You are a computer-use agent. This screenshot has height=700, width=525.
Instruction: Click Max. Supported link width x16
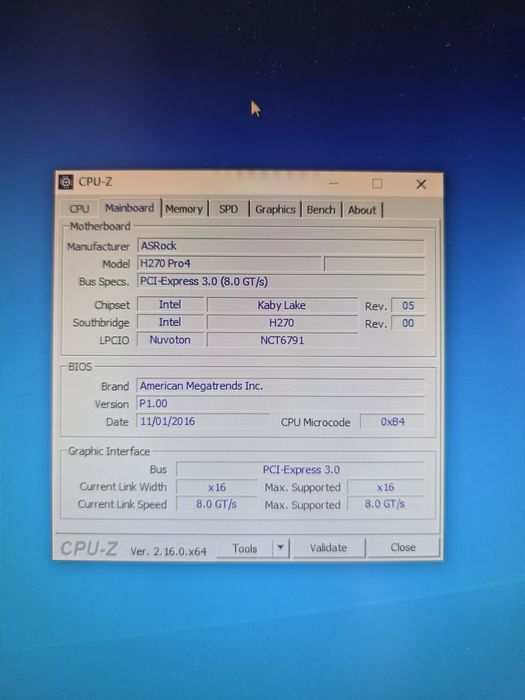pyautogui.click(x=385, y=488)
